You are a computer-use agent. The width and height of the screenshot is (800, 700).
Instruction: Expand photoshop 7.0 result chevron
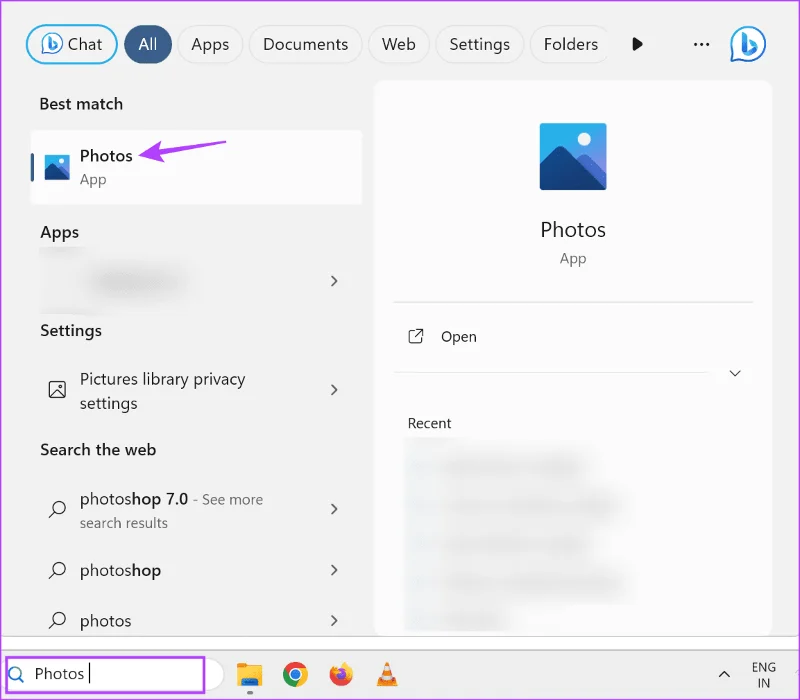334,509
